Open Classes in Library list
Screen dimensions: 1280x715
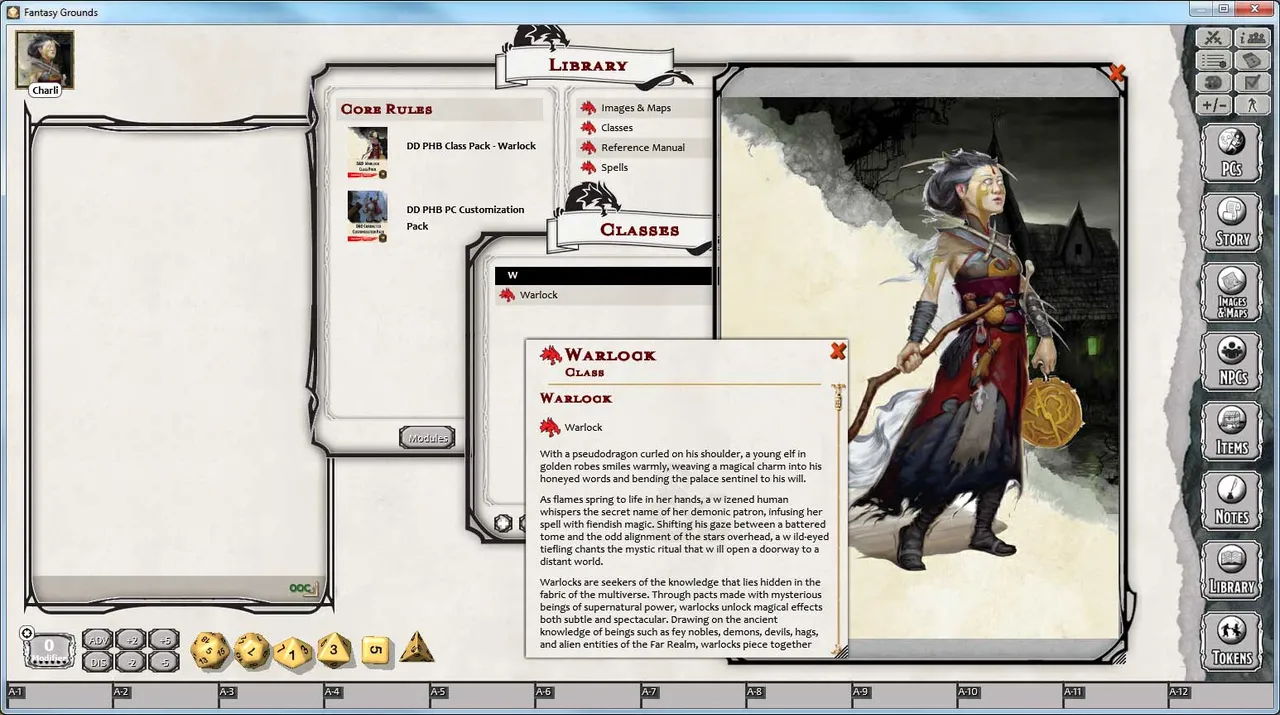pyautogui.click(x=617, y=128)
